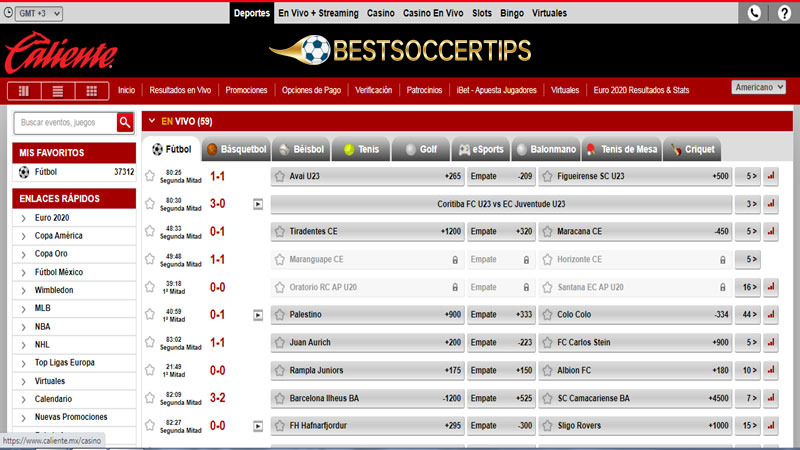This screenshot has height=450, width=800.
Task: Favorite the Barcelona Ilheus BA match row star
Action: point(149,397)
